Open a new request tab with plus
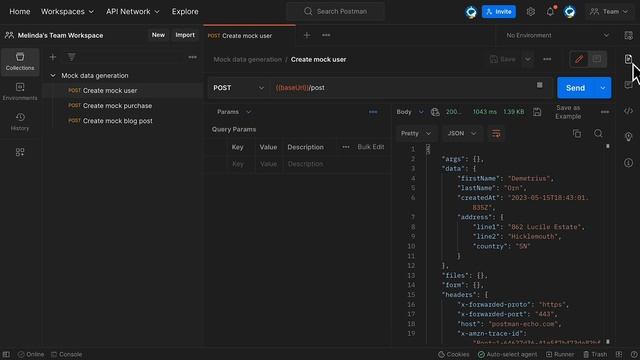Viewport: 640px width, 360px height. click(307, 36)
